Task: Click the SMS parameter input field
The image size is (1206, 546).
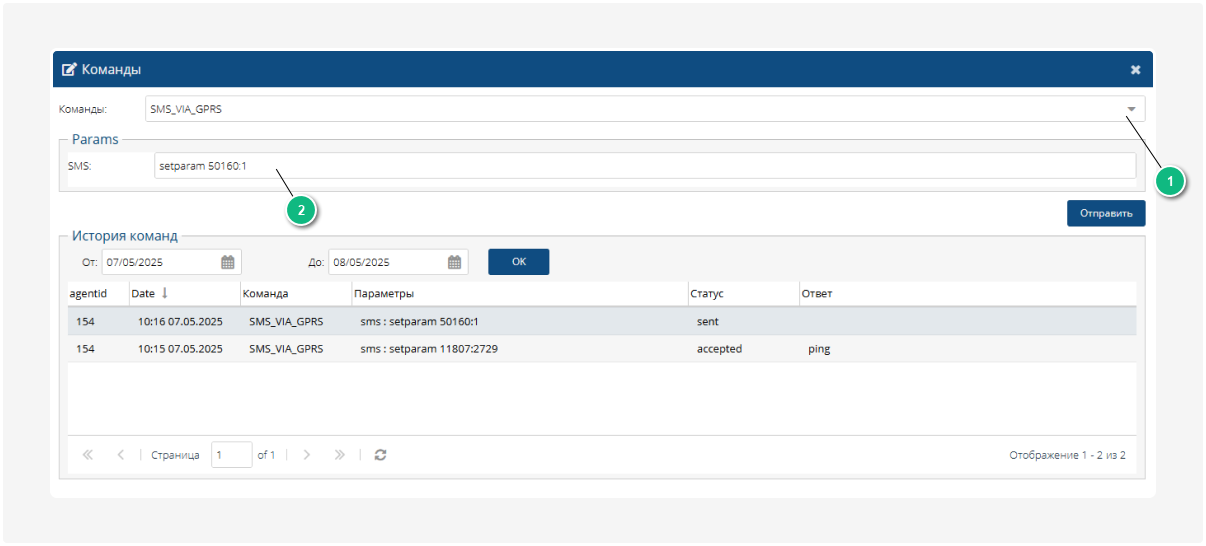Action: pyautogui.click(x=645, y=166)
